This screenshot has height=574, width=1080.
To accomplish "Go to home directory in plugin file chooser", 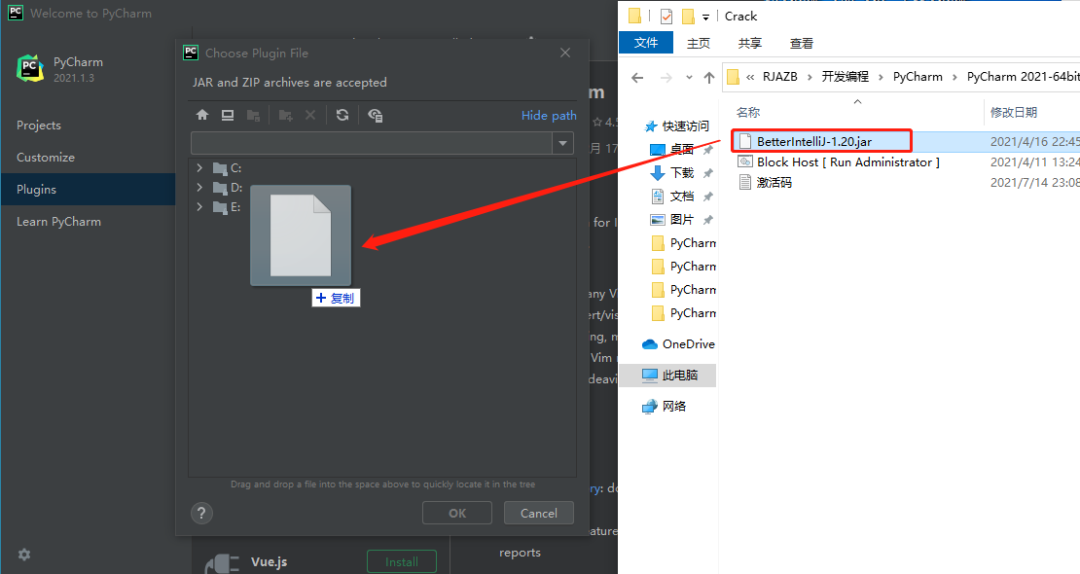I will coord(202,115).
